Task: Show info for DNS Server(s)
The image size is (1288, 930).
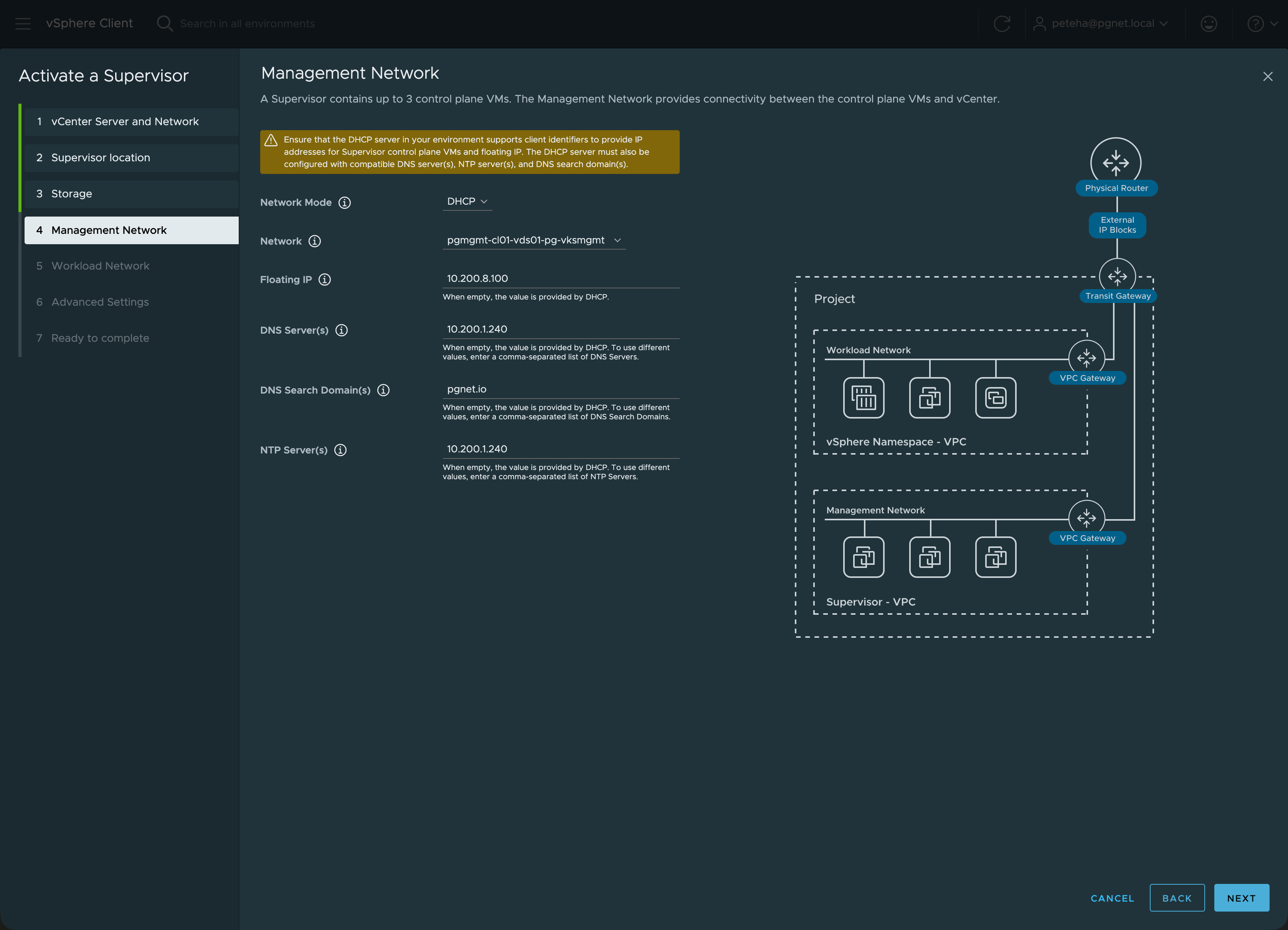Action: click(x=341, y=330)
